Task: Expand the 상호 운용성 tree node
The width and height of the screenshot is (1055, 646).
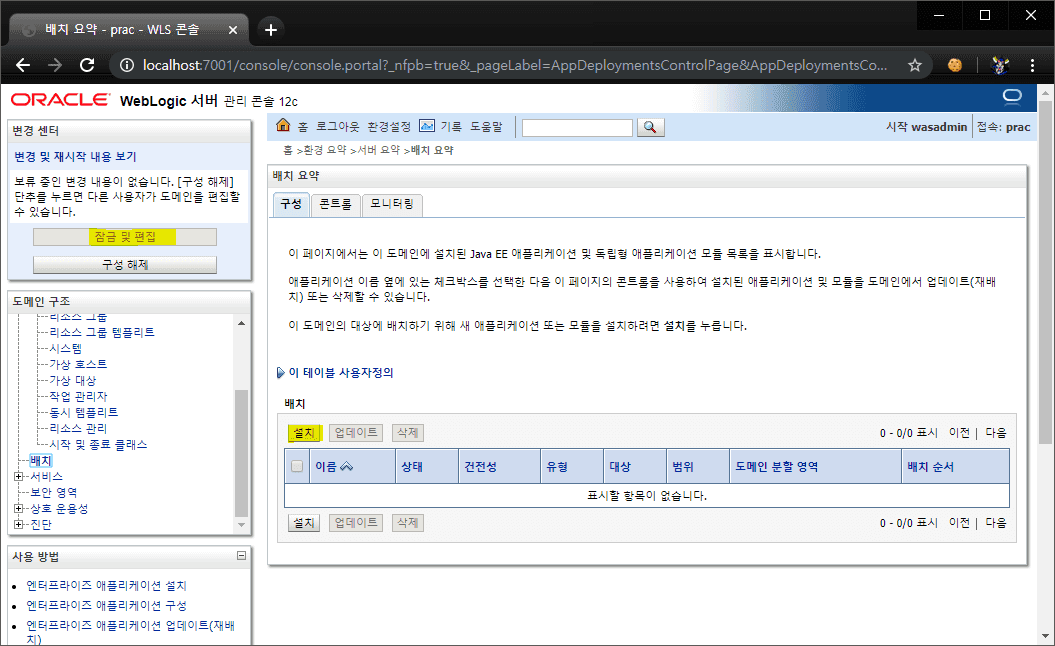Action: (x=19, y=509)
